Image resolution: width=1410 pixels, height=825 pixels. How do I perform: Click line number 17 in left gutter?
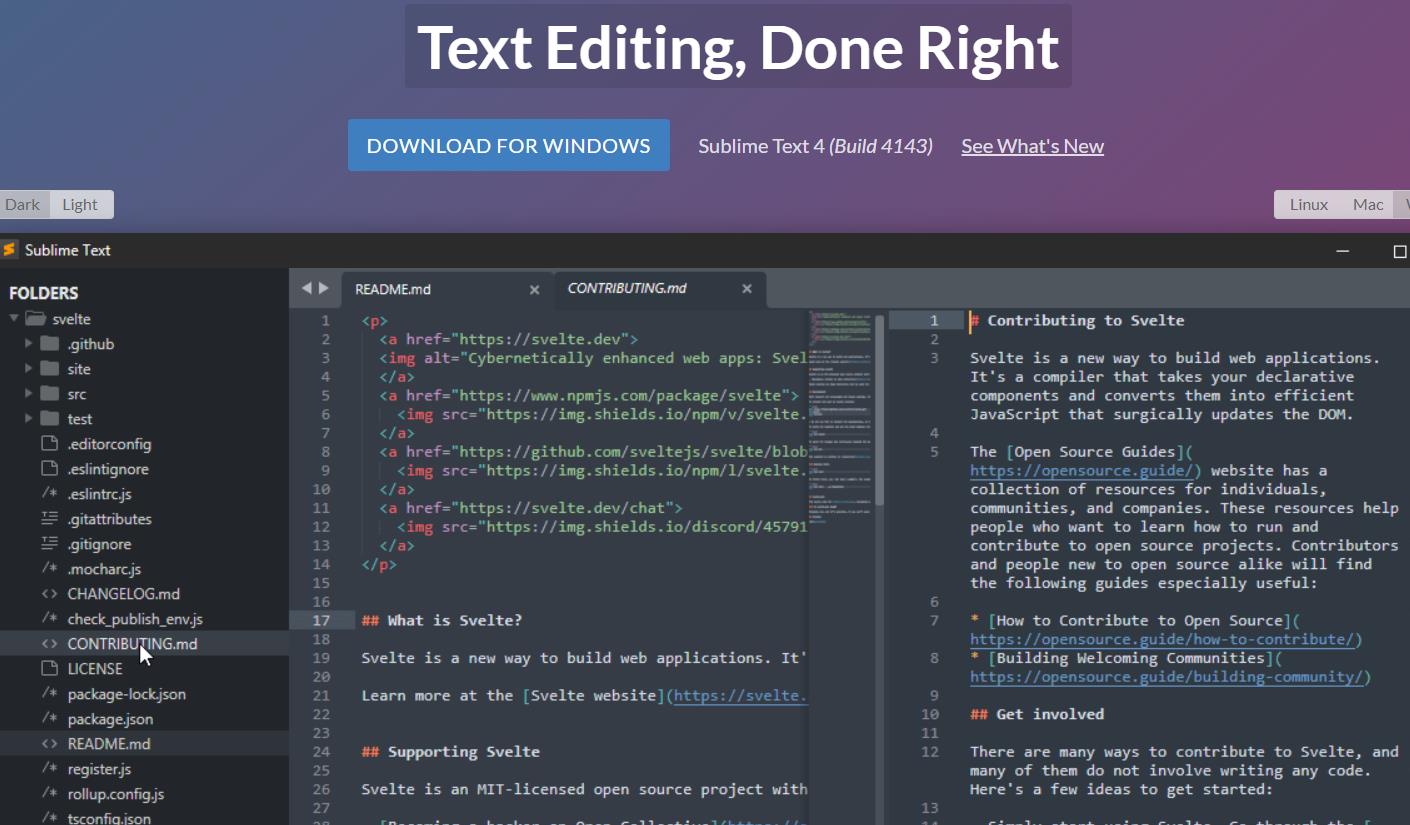(321, 621)
